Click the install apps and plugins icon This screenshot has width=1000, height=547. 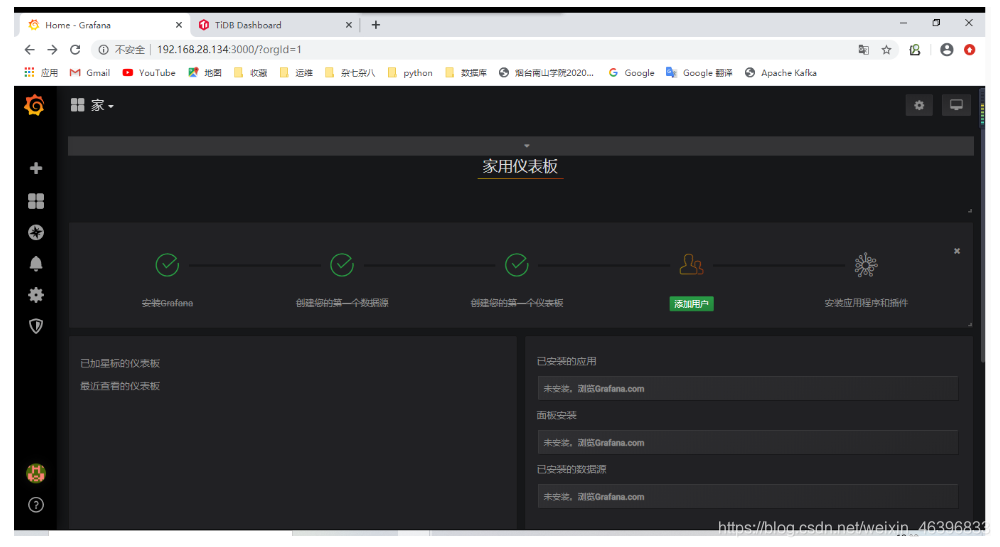click(x=865, y=265)
